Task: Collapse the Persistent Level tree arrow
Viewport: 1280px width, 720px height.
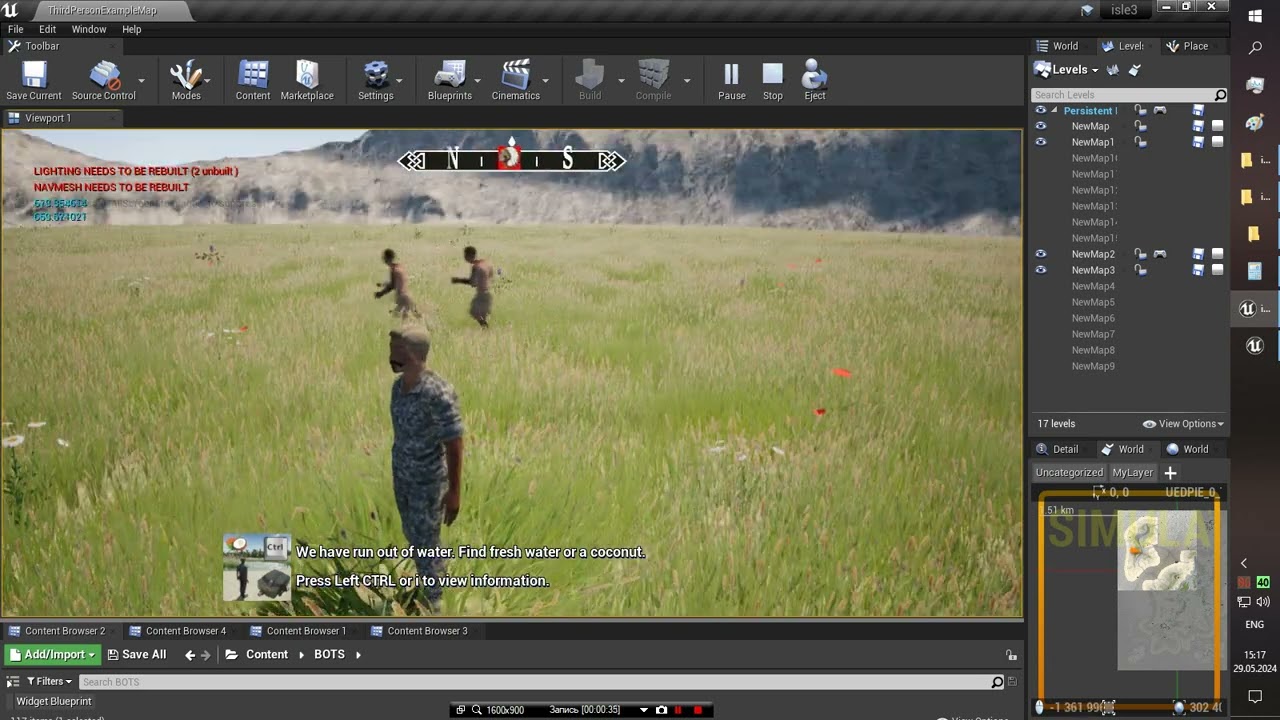Action: 1054,110
